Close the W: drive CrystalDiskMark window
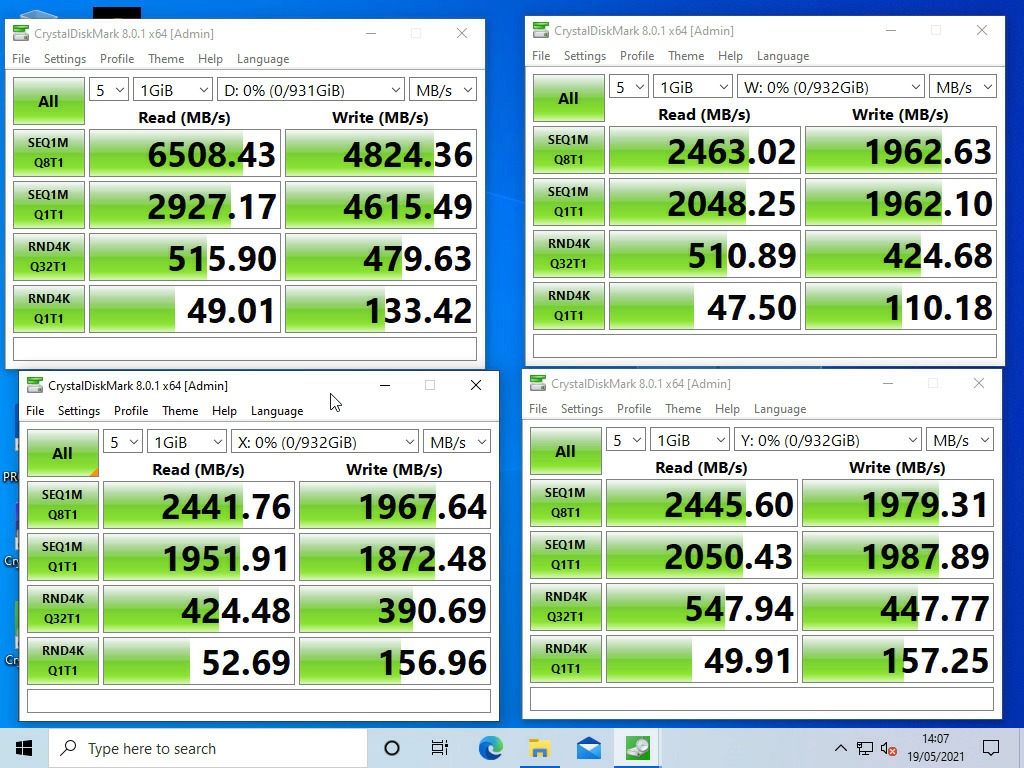Image resolution: width=1024 pixels, height=768 pixels. click(982, 30)
